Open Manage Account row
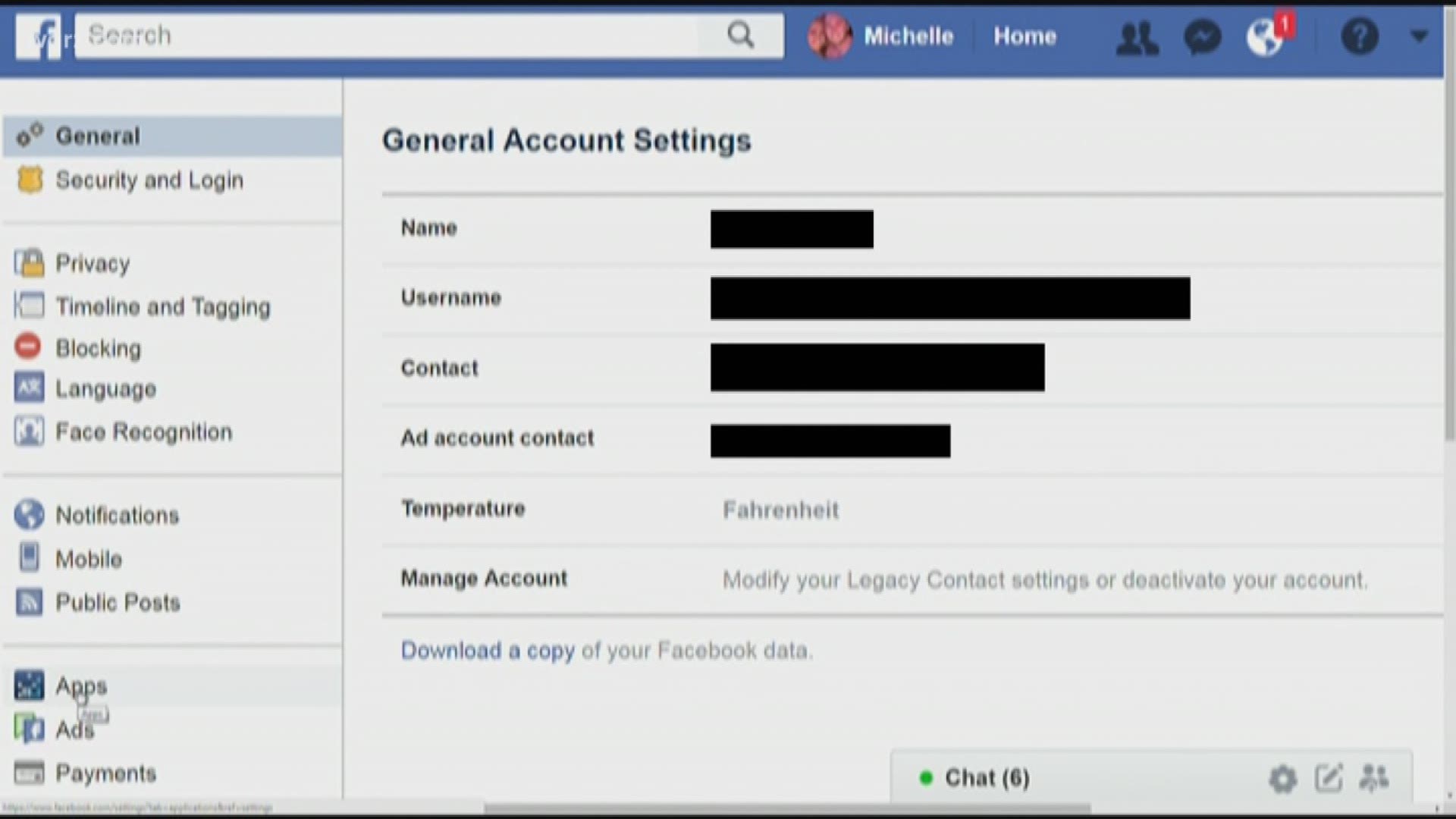 point(912,579)
